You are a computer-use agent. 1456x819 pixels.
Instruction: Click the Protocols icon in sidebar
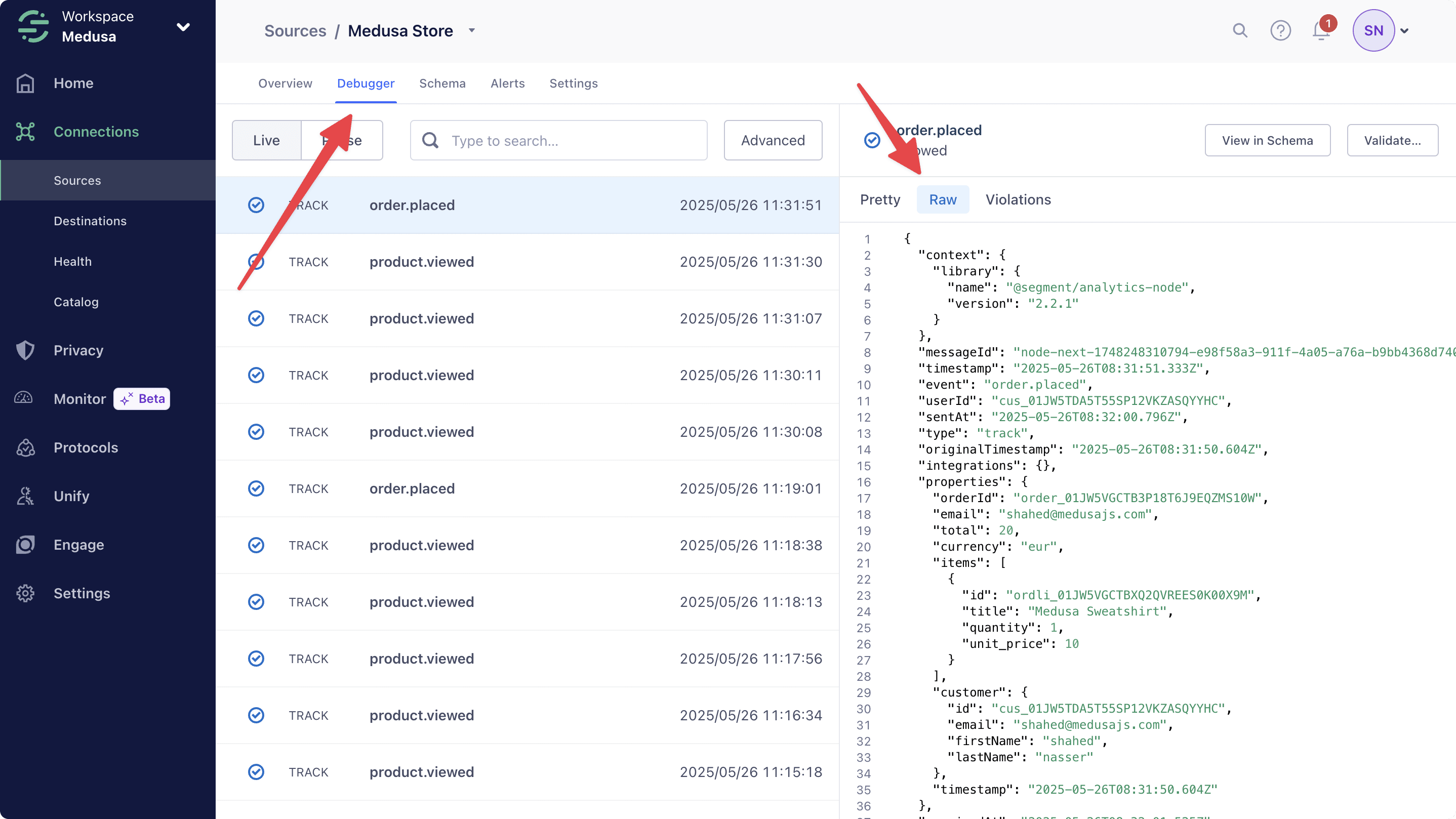coord(25,447)
